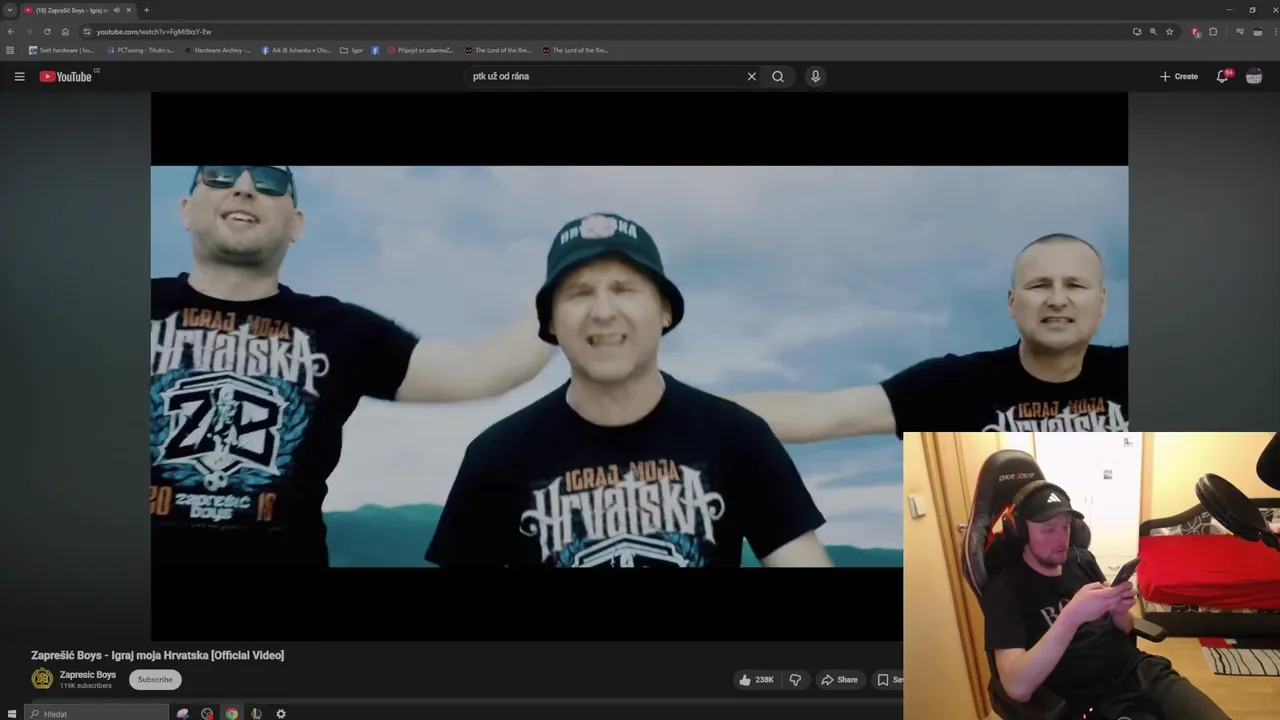Screen dimensions: 1280x720
Task: Go forward in browser history
Action: pos(29,31)
